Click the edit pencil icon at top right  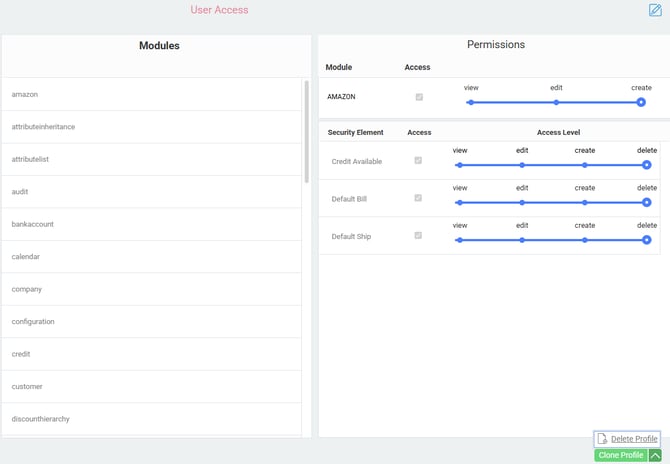[x=655, y=11]
